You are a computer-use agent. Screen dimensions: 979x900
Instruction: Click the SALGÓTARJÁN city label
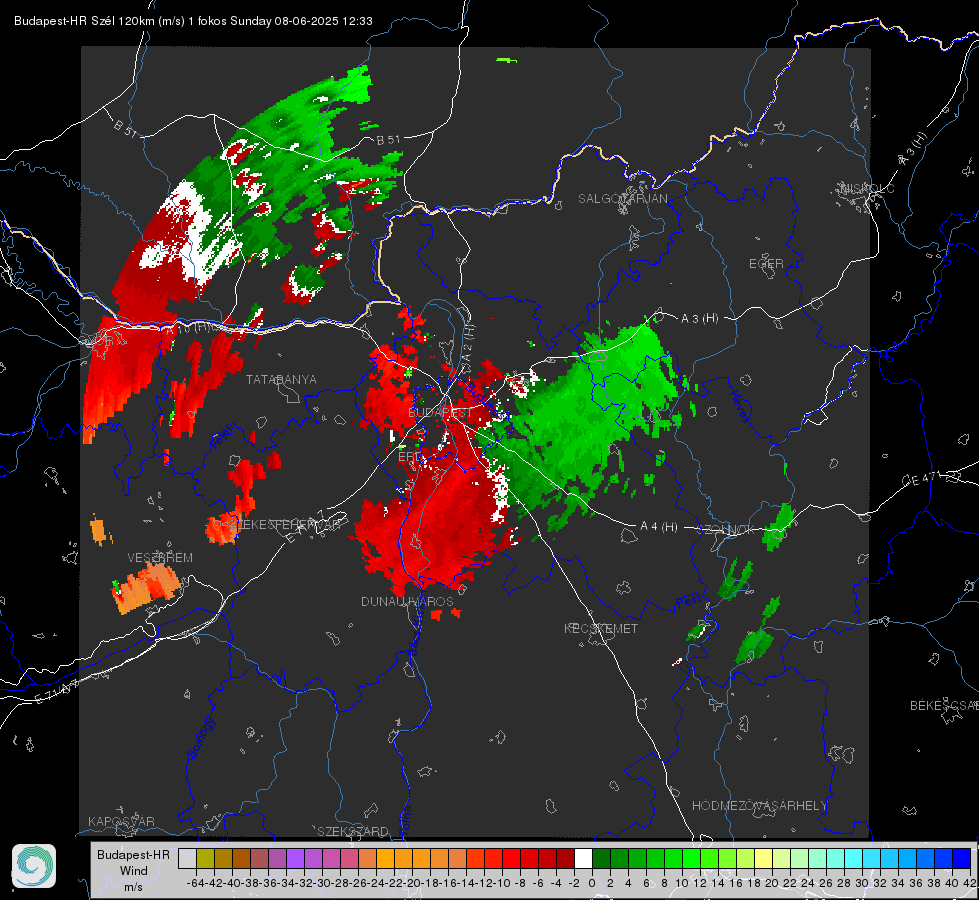(x=622, y=199)
